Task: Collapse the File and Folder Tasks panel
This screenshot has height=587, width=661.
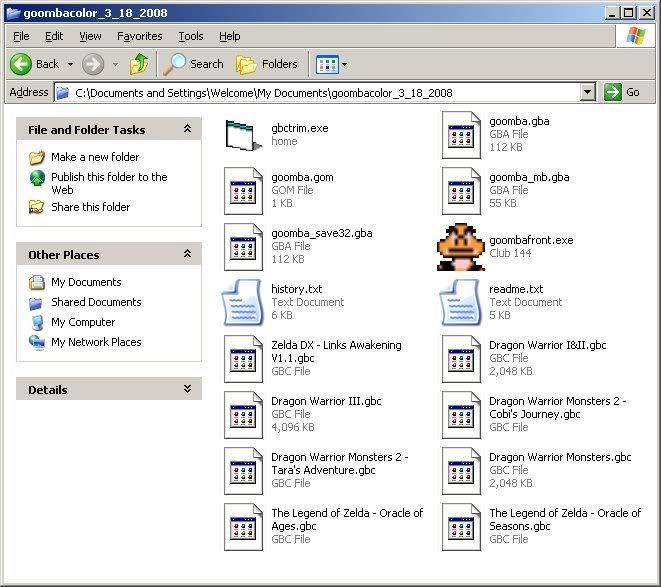Action: click(x=187, y=129)
